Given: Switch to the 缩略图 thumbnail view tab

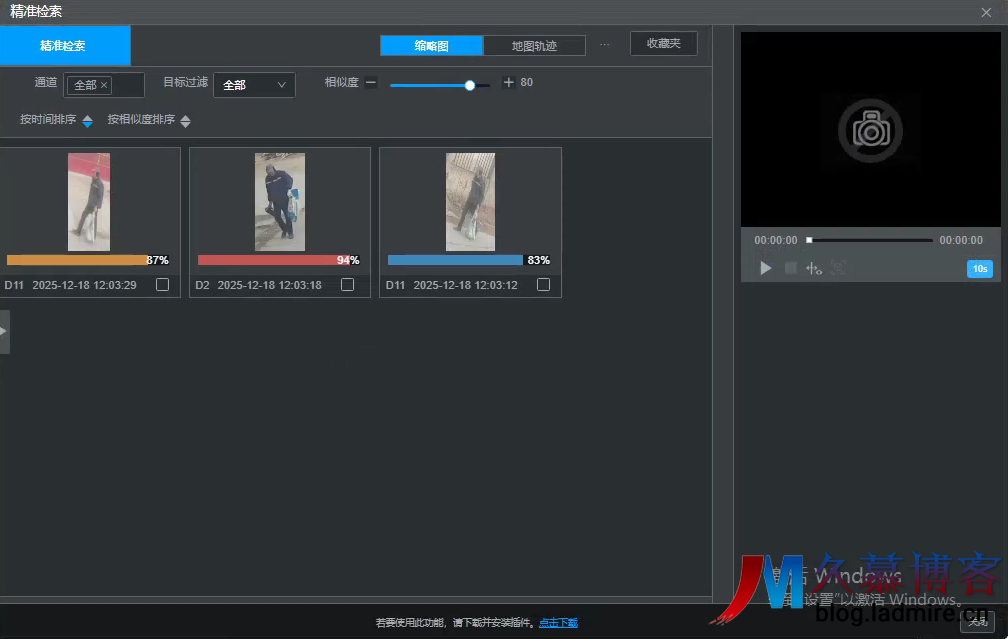Looking at the screenshot, I should [x=431, y=46].
